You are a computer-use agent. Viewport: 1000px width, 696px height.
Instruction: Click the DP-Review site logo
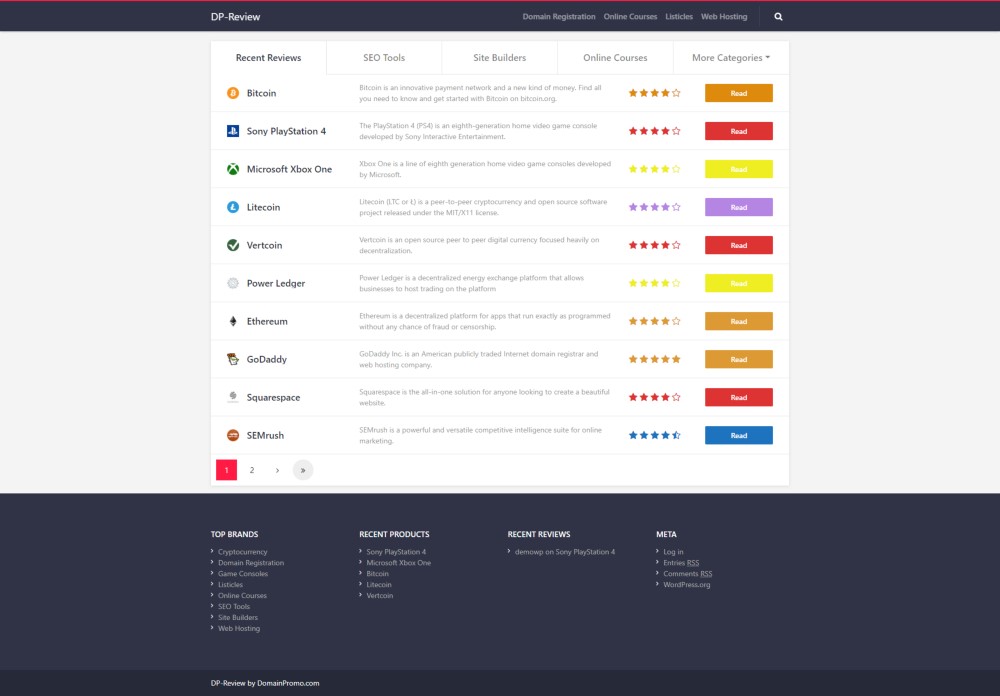(x=235, y=17)
